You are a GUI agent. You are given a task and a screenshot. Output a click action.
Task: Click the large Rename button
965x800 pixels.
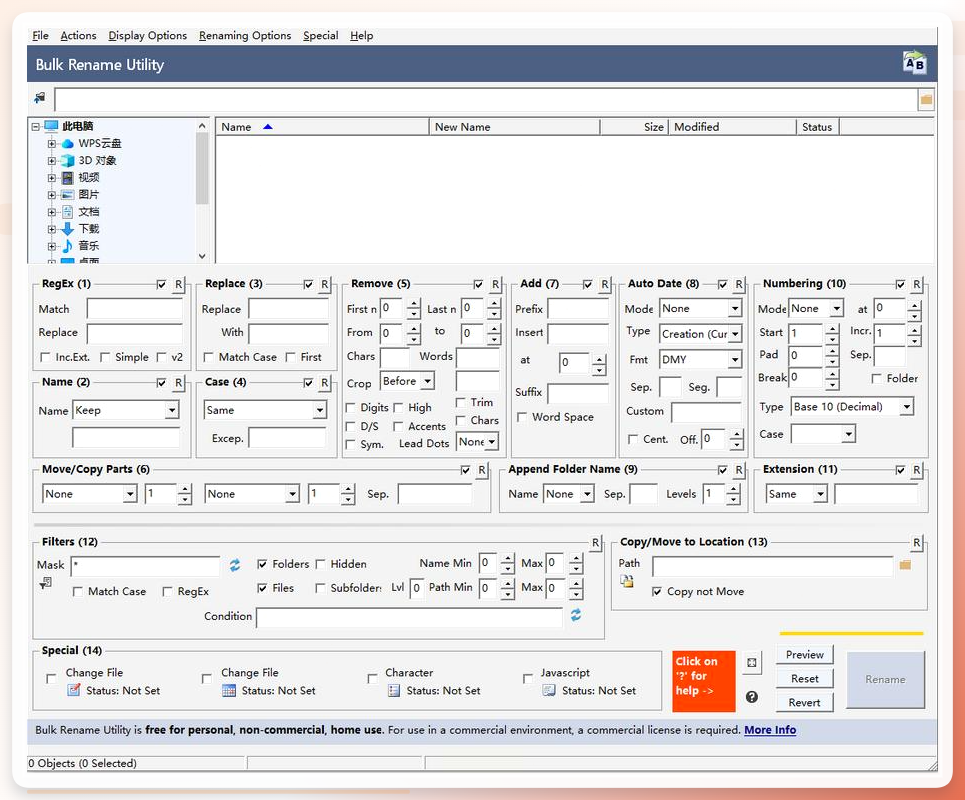pos(885,680)
